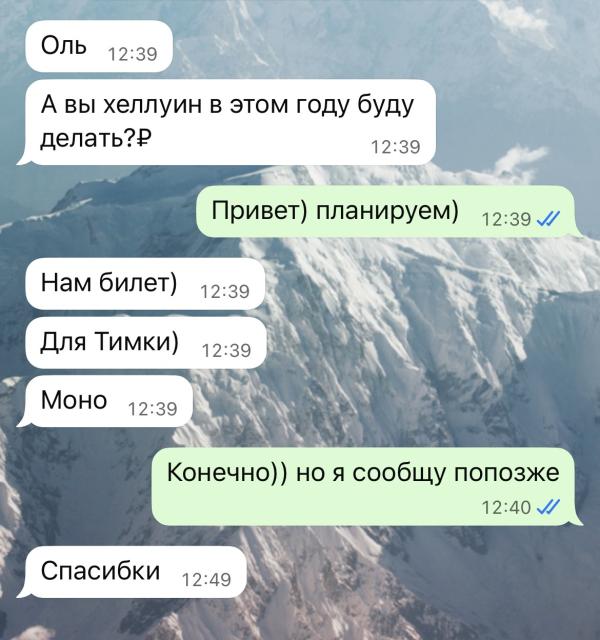Image resolution: width=600 pixels, height=640 pixels.
Task: Tap the timestamp next to 'Моно'
Action: (153, 409)
